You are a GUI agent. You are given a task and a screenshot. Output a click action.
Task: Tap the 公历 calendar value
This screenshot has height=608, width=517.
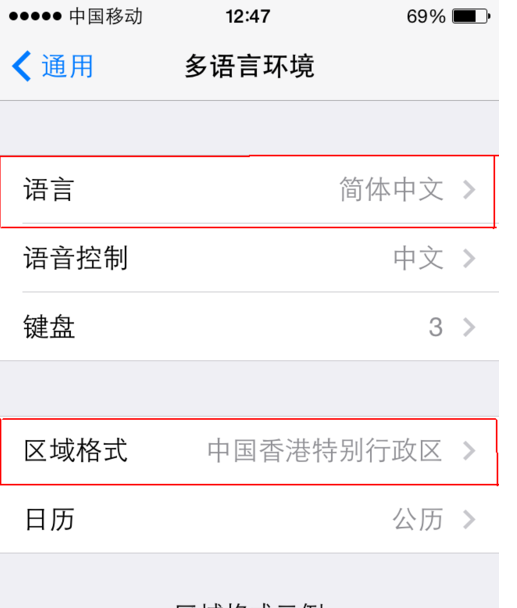tap(418, 519)
